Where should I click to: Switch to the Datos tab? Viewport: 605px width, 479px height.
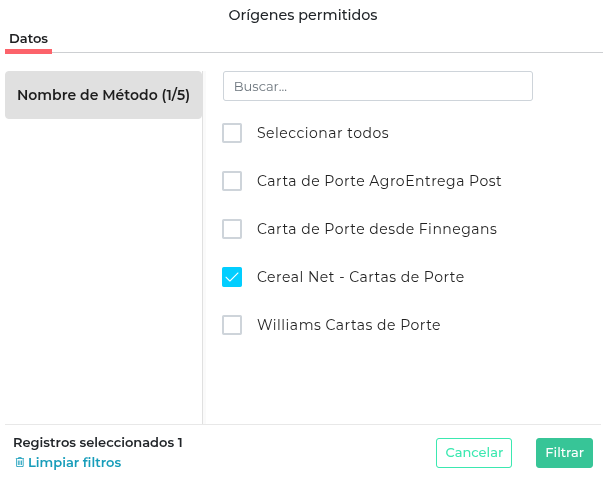point(28,39)
